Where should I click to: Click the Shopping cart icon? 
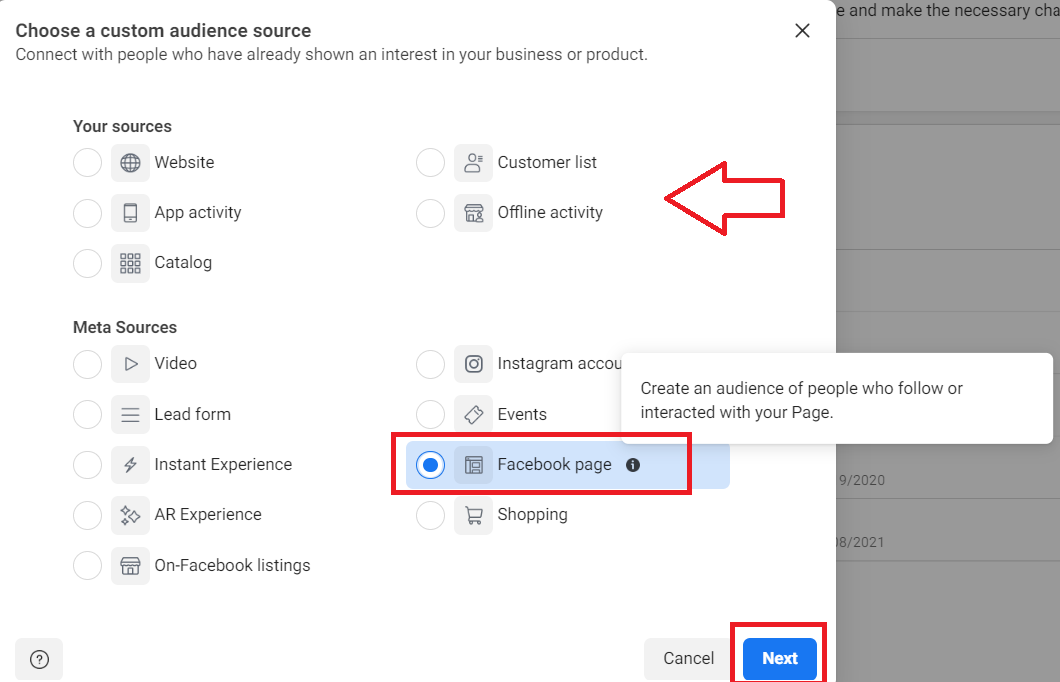473,515
